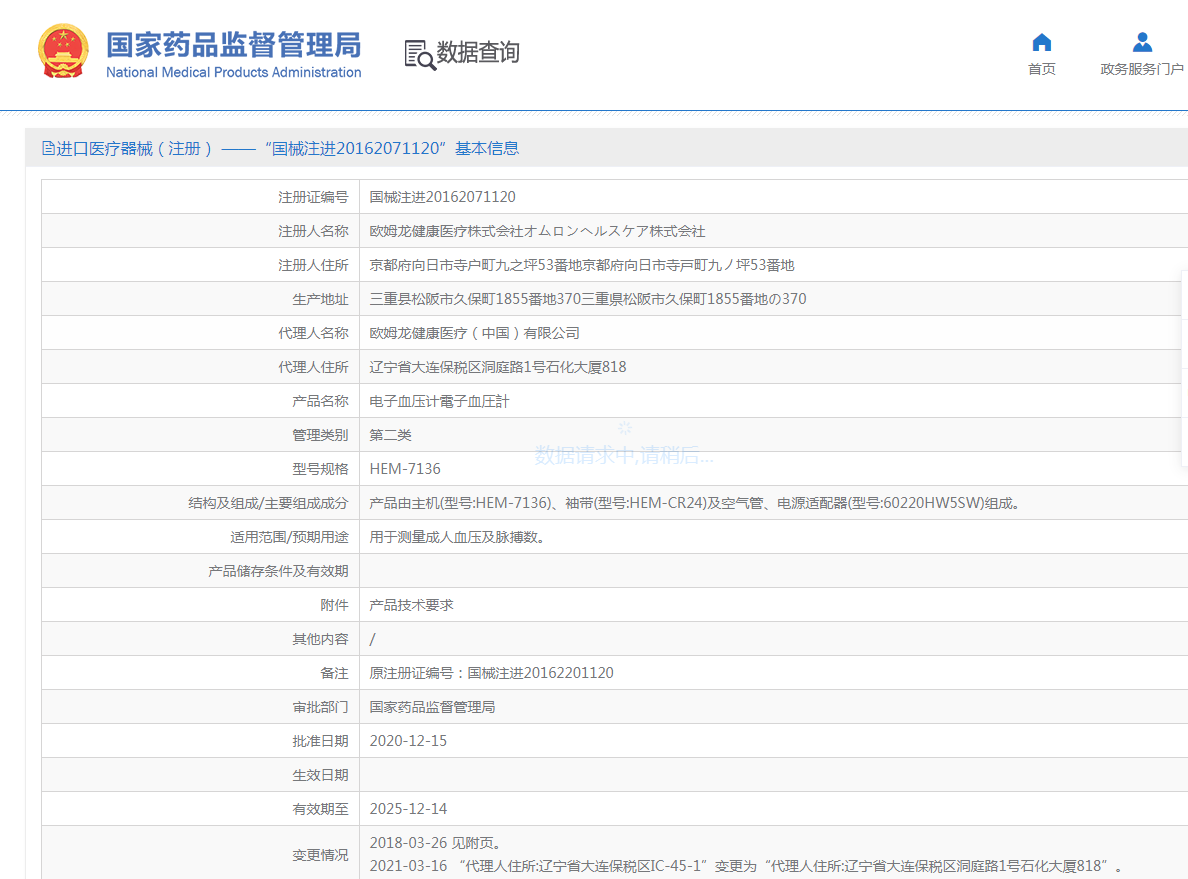Screen dimensions: 1188x879
Task: Open the 数据查询 heading link
Action: pos(478,52)
